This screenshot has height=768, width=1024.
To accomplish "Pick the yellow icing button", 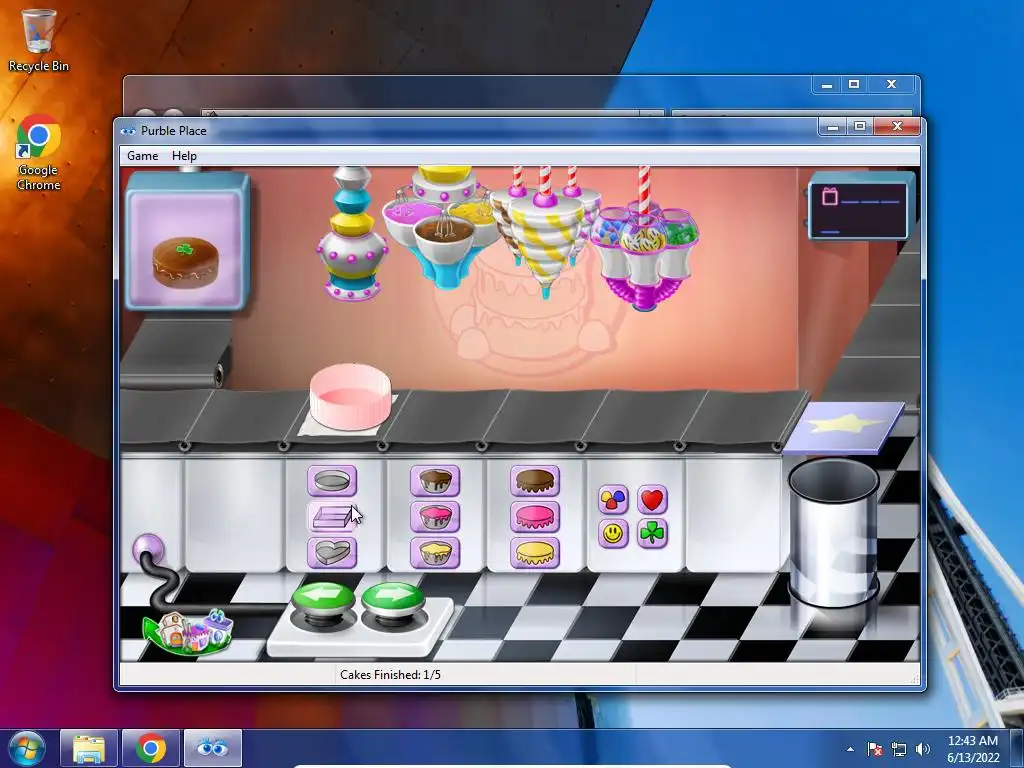I will tap(535, 552).
